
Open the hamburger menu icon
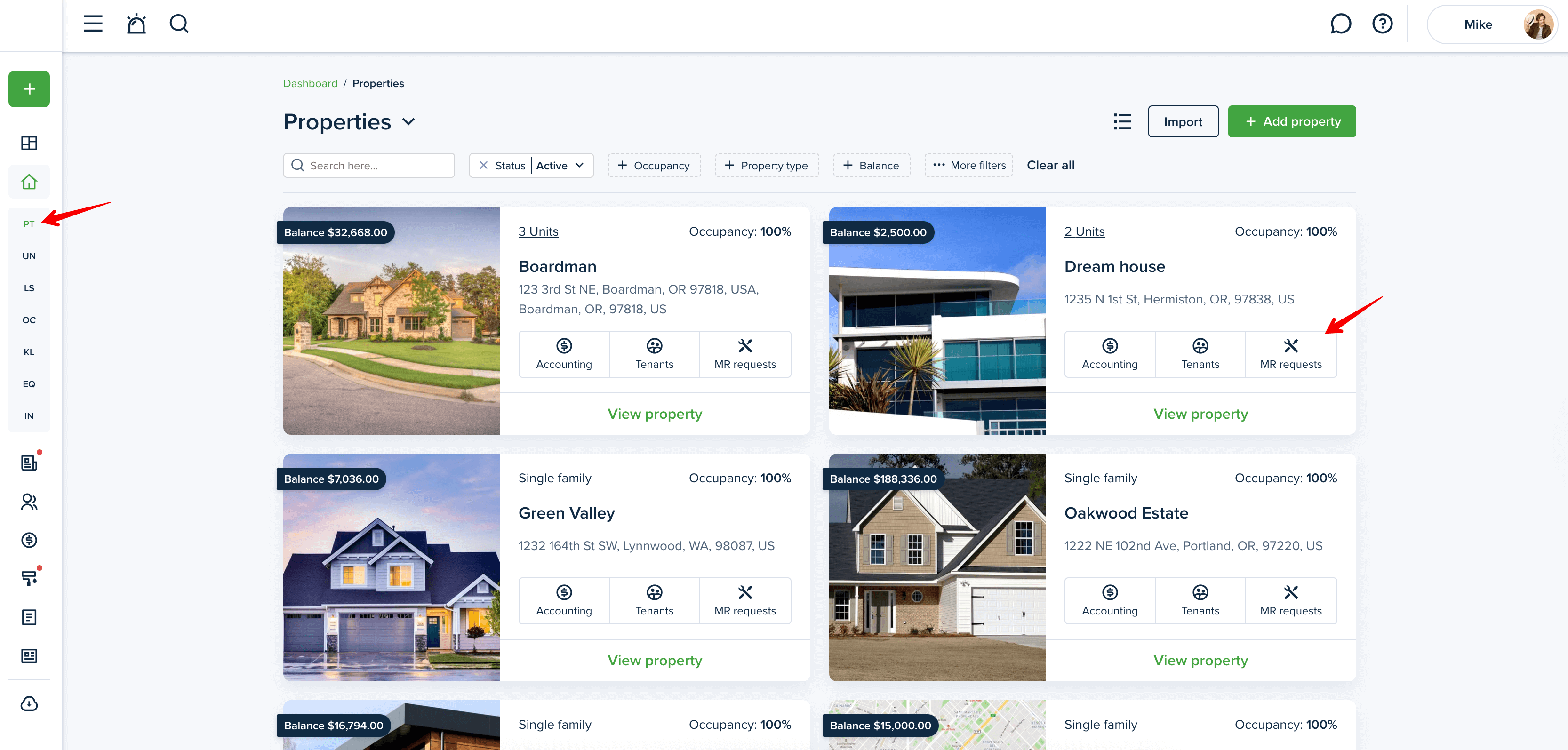(x=93, y=24)
